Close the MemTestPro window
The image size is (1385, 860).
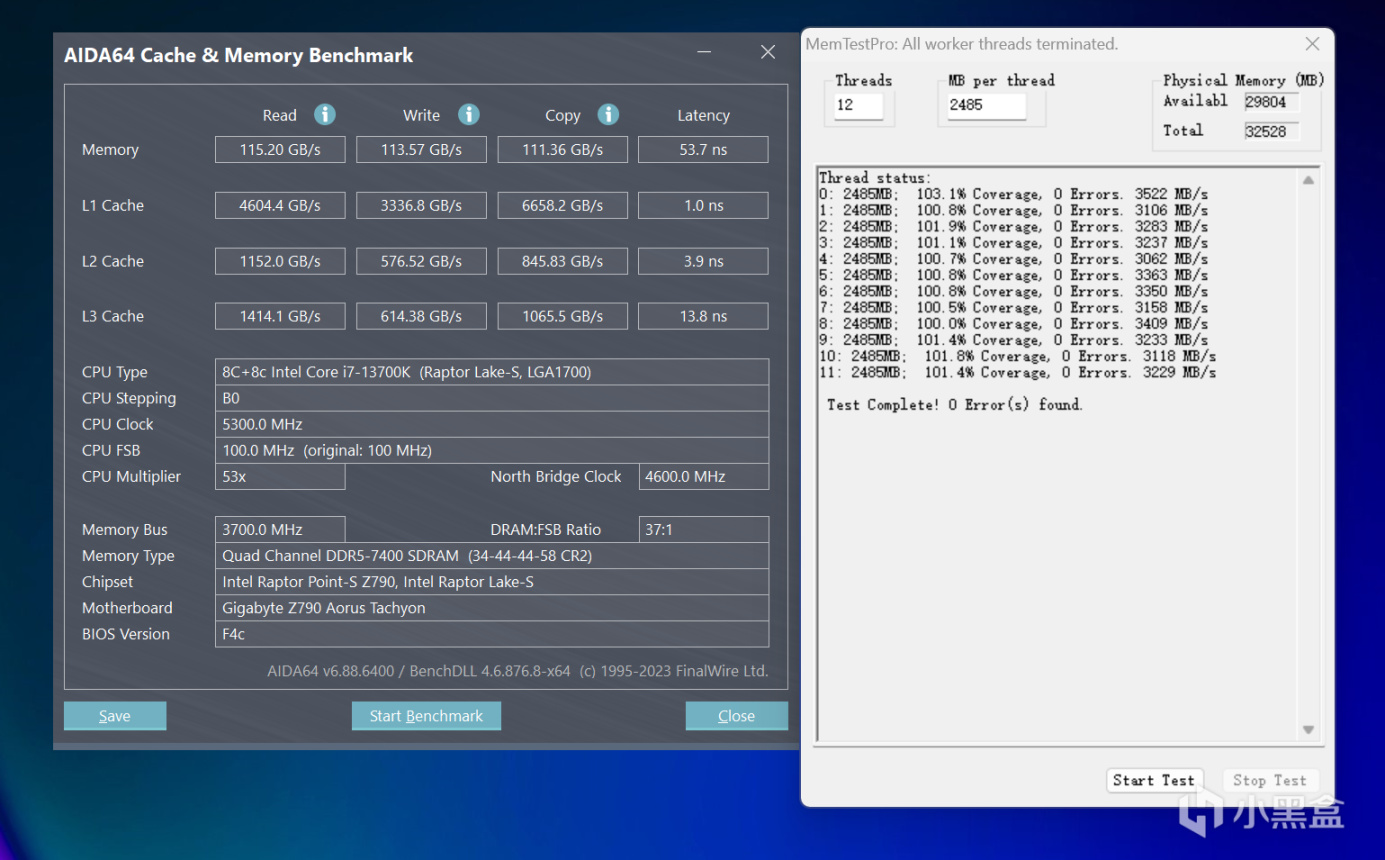[x=1312, y=44]
